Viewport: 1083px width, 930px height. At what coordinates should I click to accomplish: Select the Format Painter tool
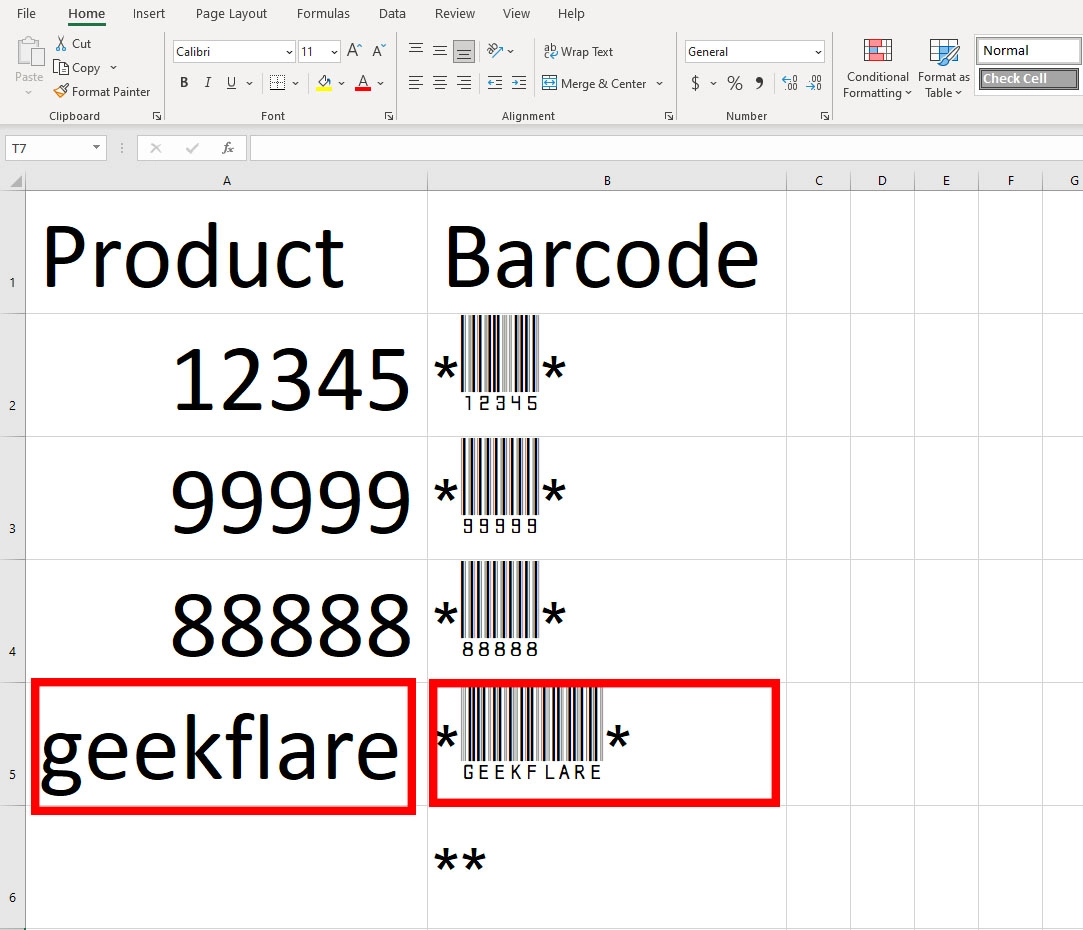click(x=103, y=91)
